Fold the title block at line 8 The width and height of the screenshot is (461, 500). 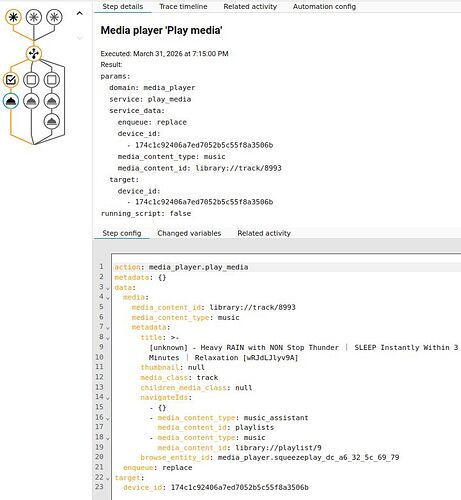tap(108, 338)
